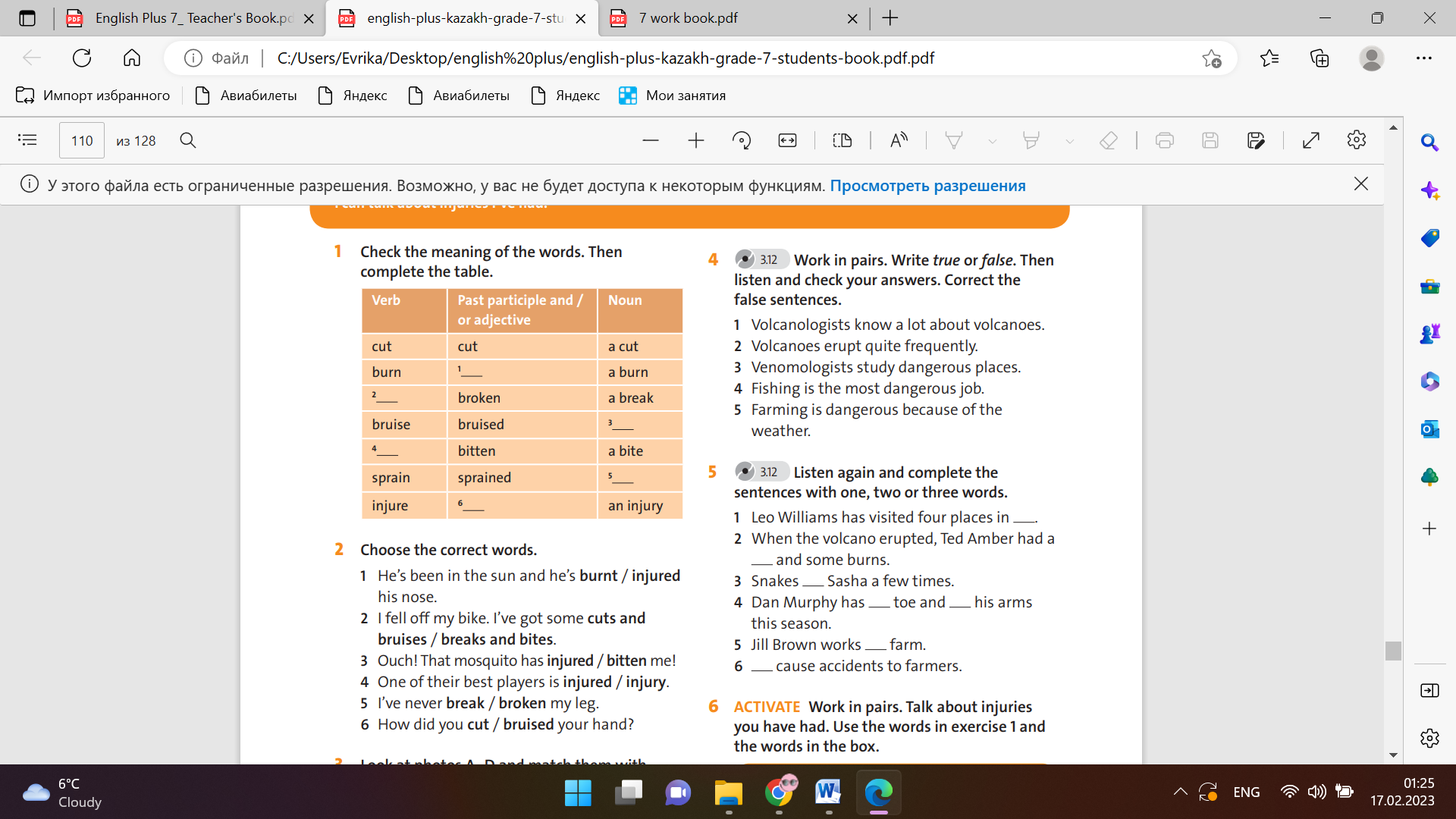Open the PDF table of contents icon
Viewport: 1456px width, 819px height.
[x=27, y=140]
